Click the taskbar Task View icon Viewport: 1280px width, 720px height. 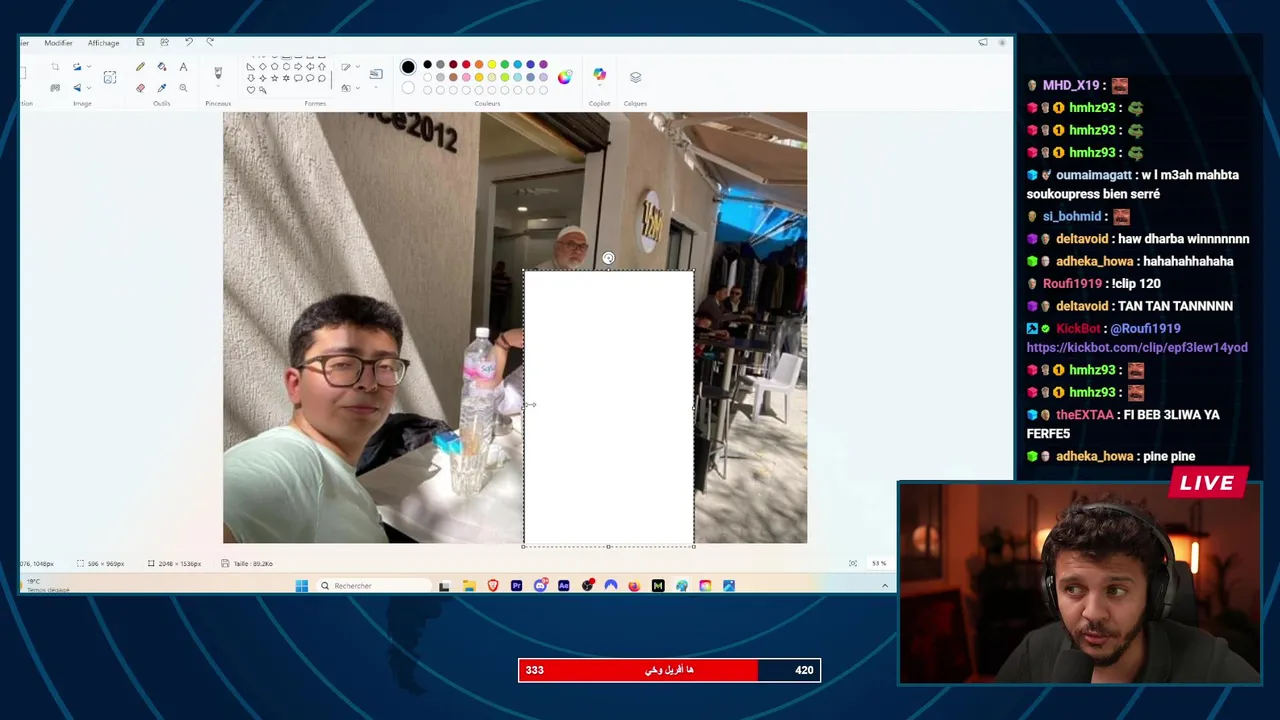tap(444, 586)
